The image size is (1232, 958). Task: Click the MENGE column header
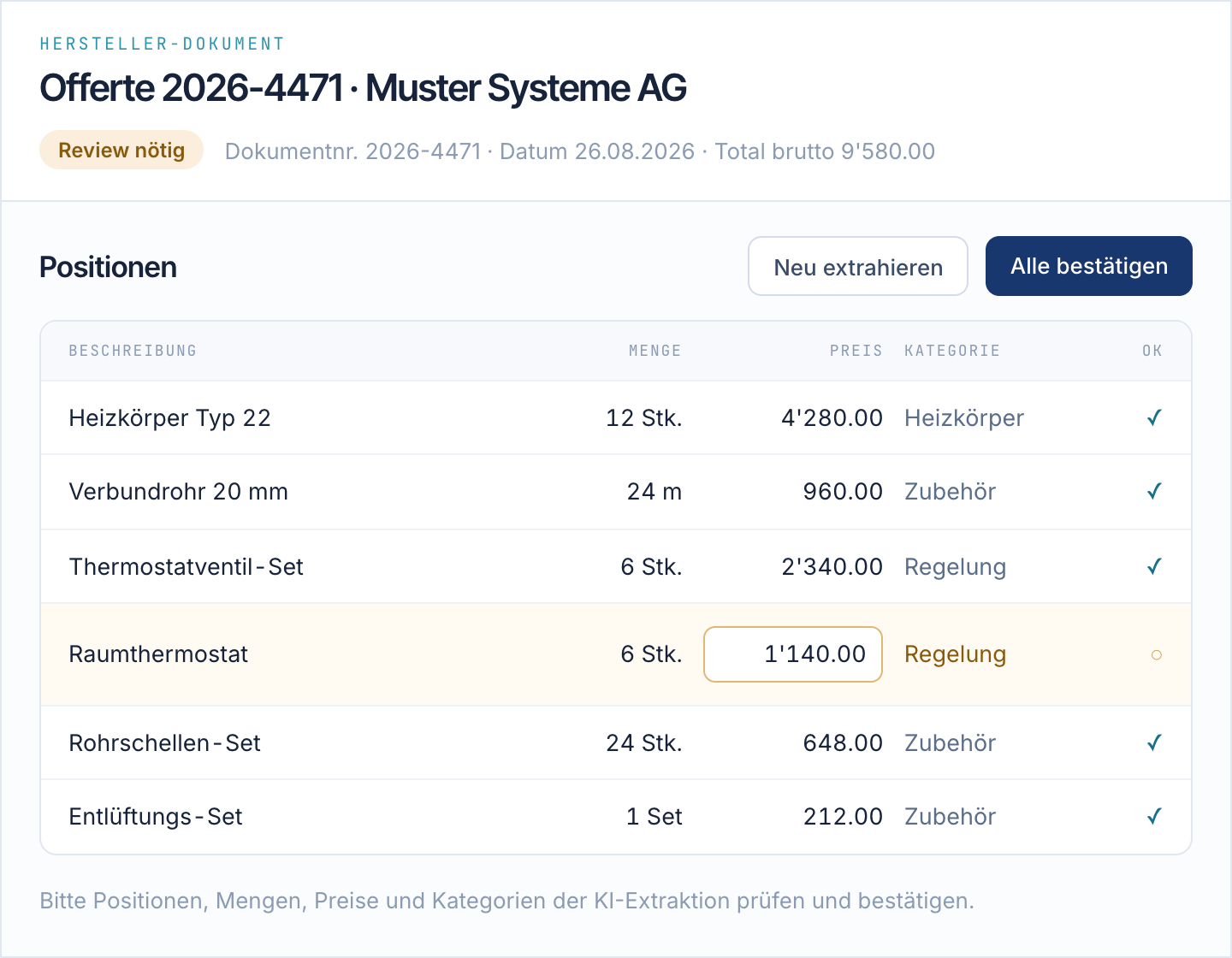(655, 351)
